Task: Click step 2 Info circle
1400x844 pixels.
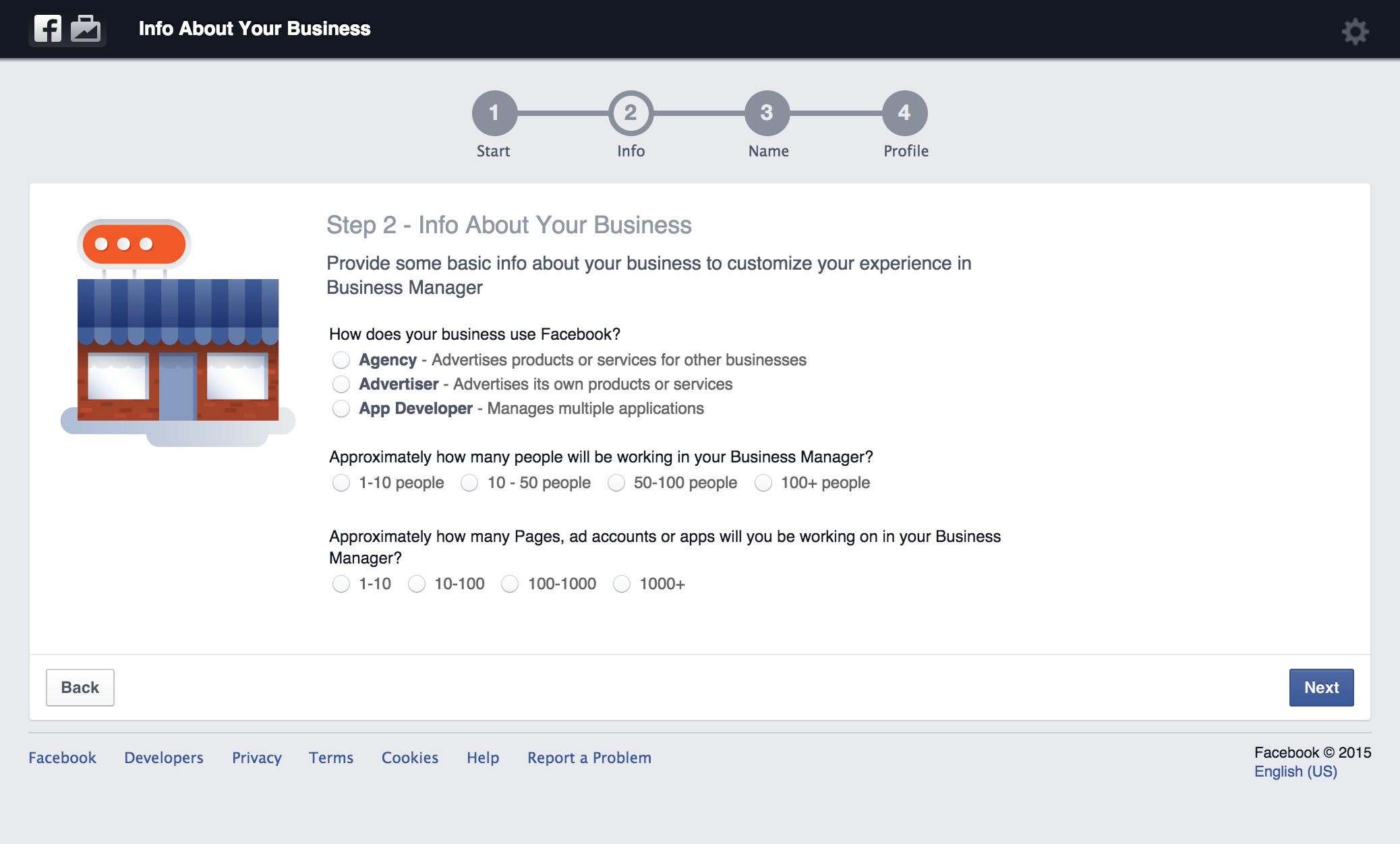Action: click(631, 113)
